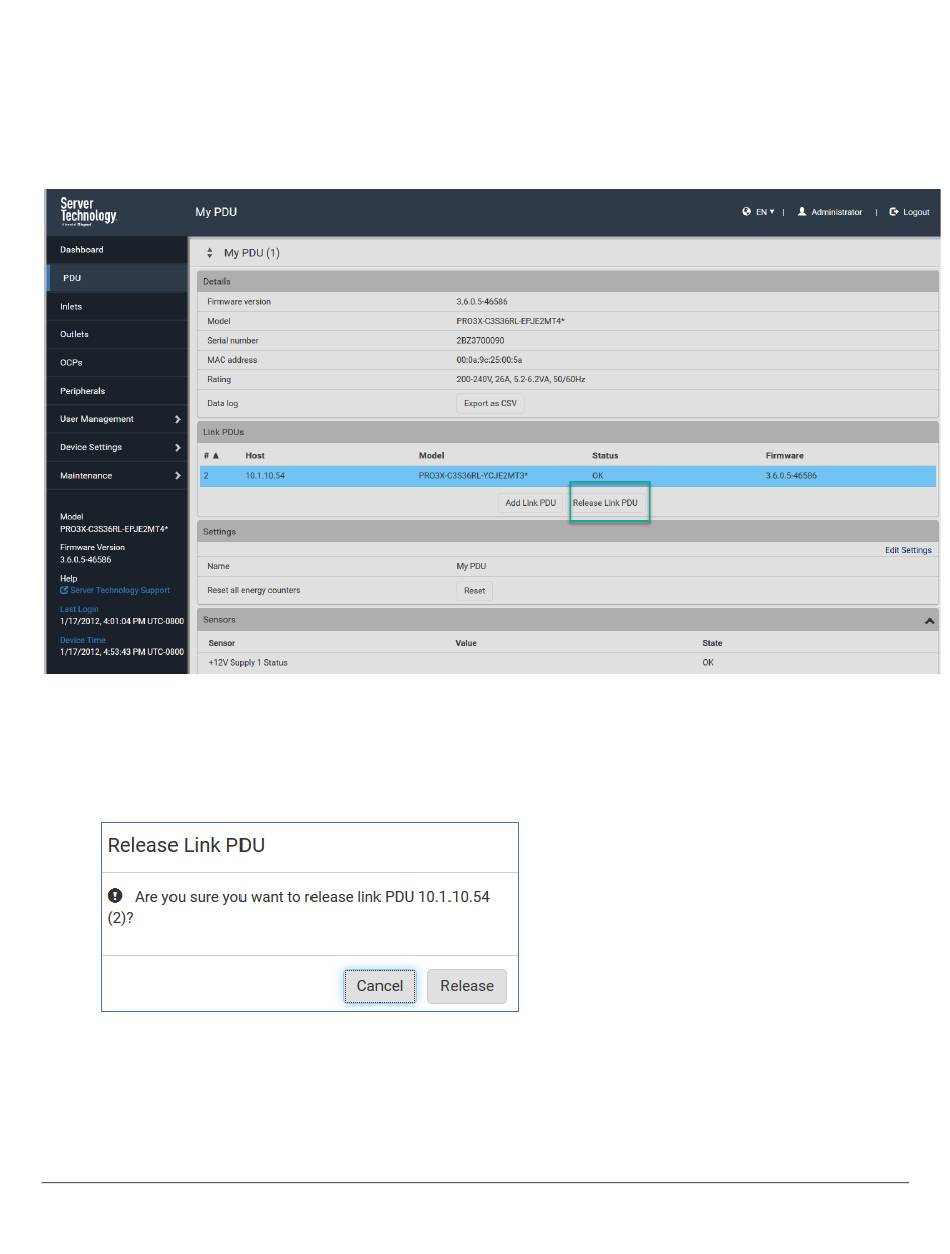Image resolution: width=950 pixels, height=1254 pixels.
Task: Click the Host column header
Action: coord(255,455)
